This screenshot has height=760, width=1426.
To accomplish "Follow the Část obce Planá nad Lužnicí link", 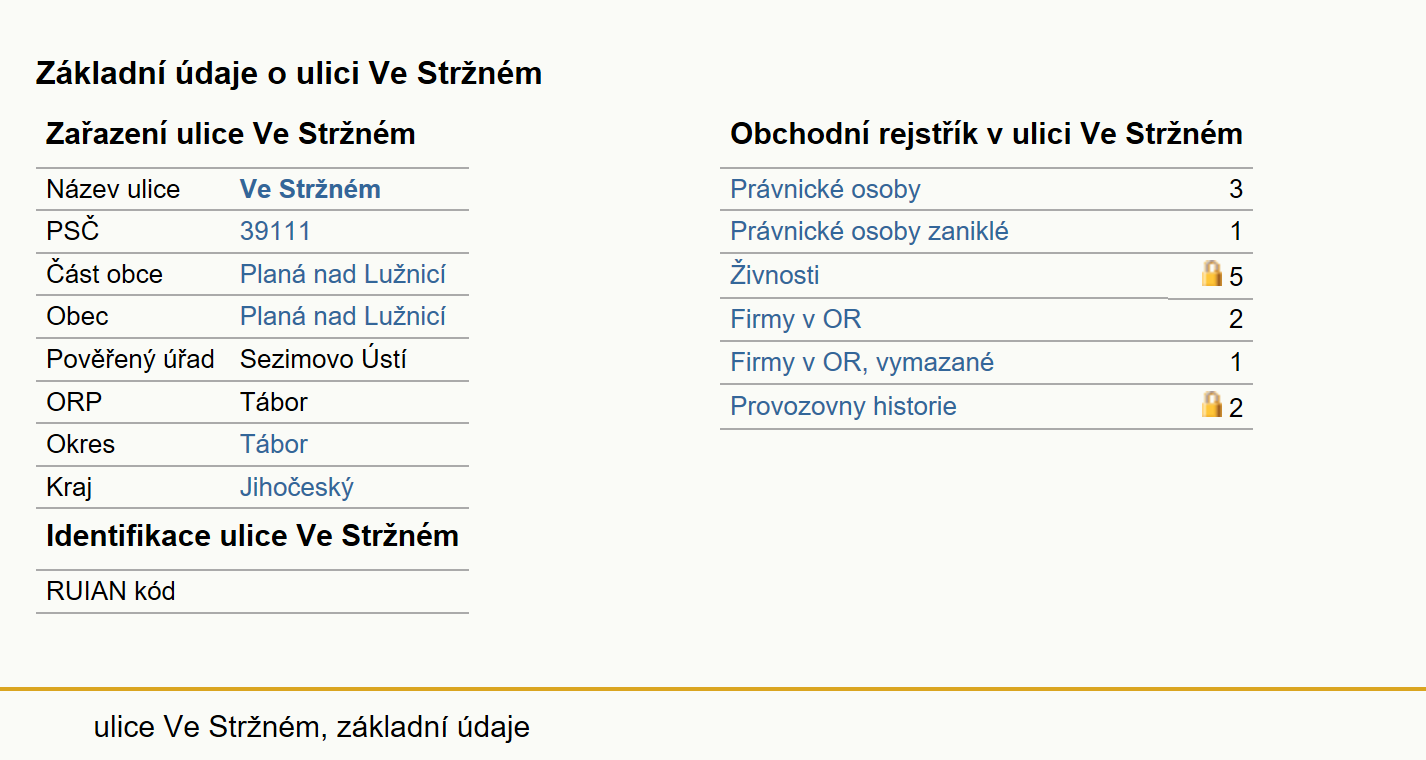I will [343, 274].
